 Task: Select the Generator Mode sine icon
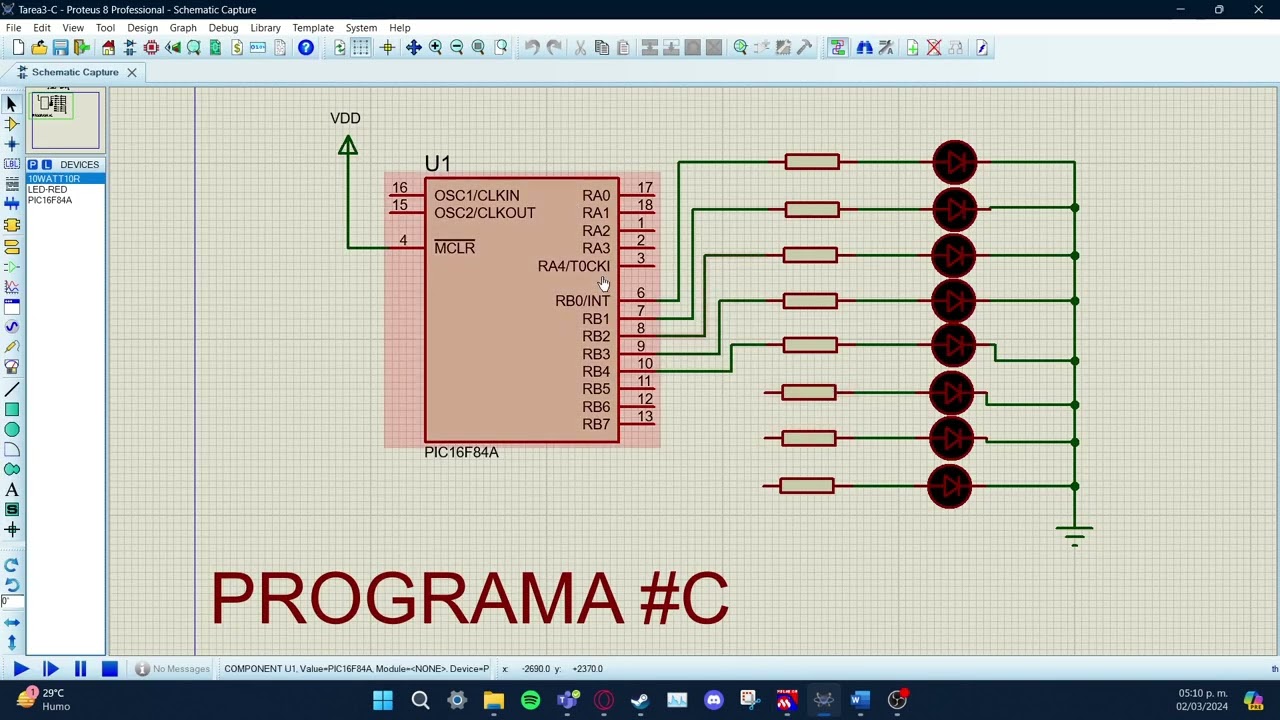tap(12, 327)
